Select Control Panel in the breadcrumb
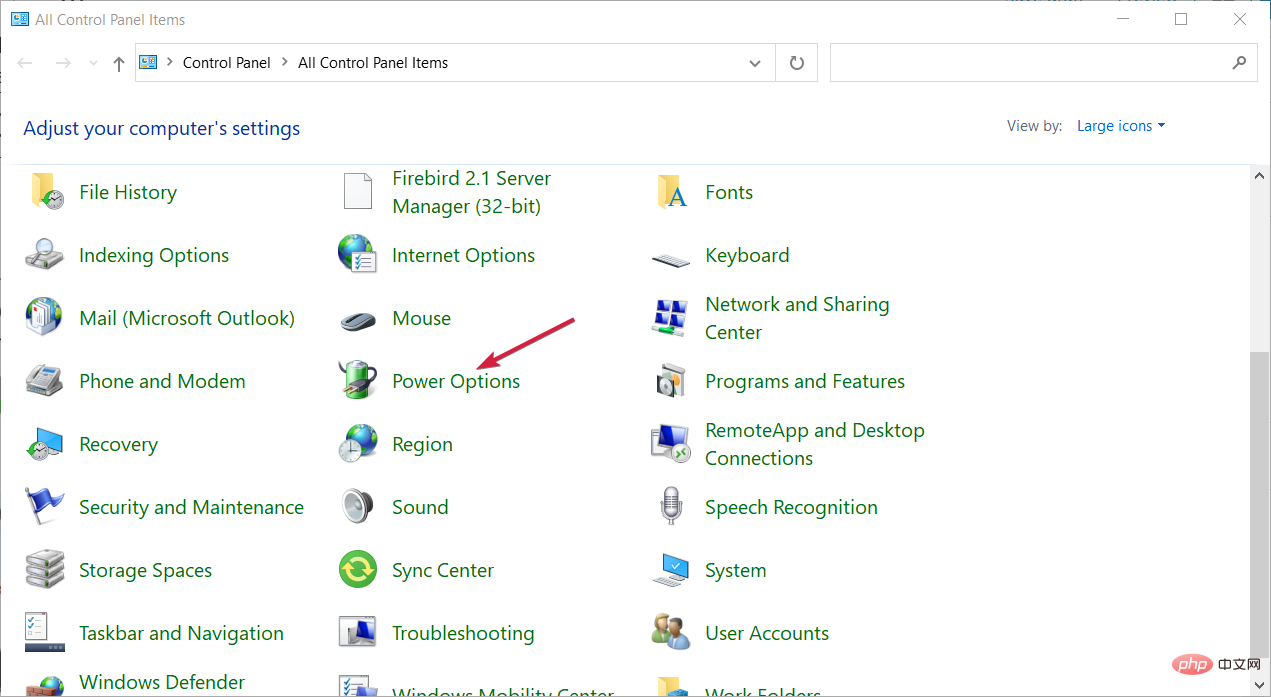The height and width of the screenshot is (697, 1271). 226,63
